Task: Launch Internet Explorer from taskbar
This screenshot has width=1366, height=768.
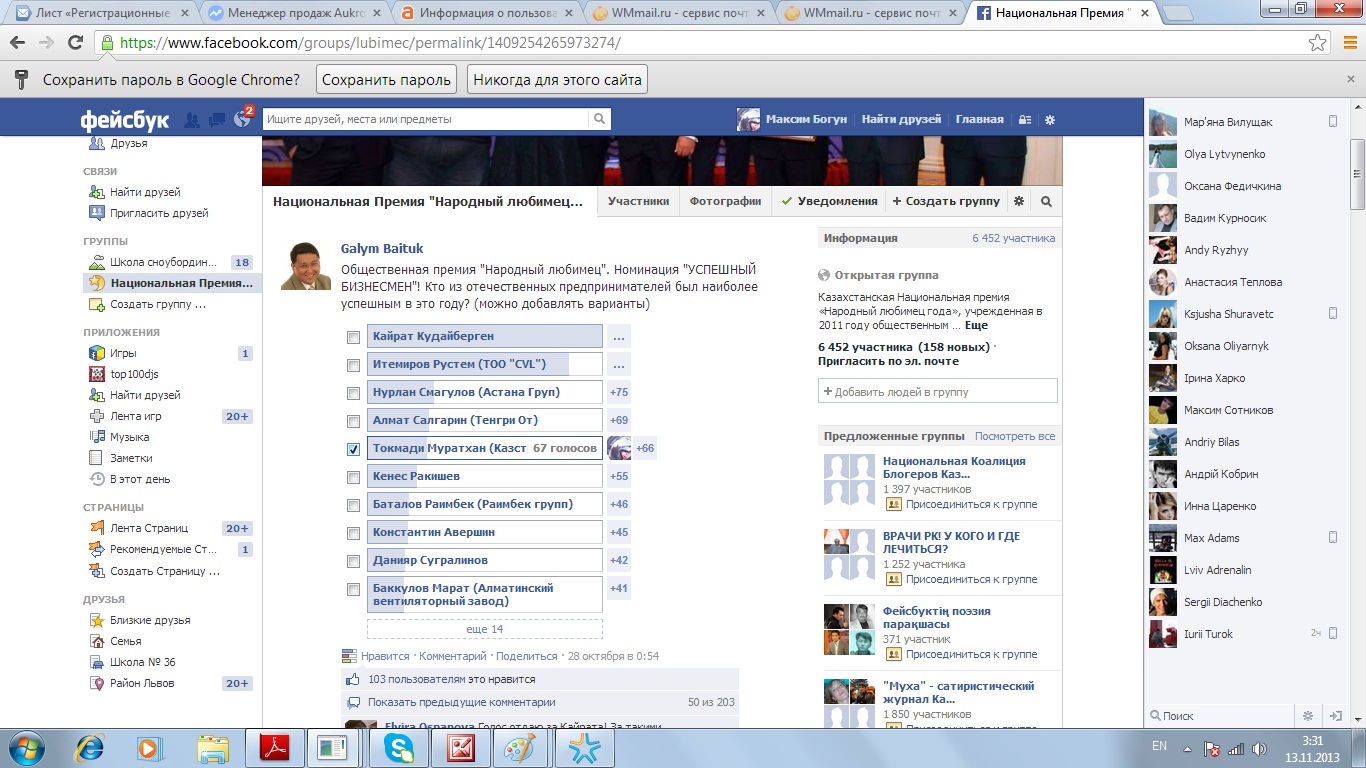Action: [x=91, y=748]
